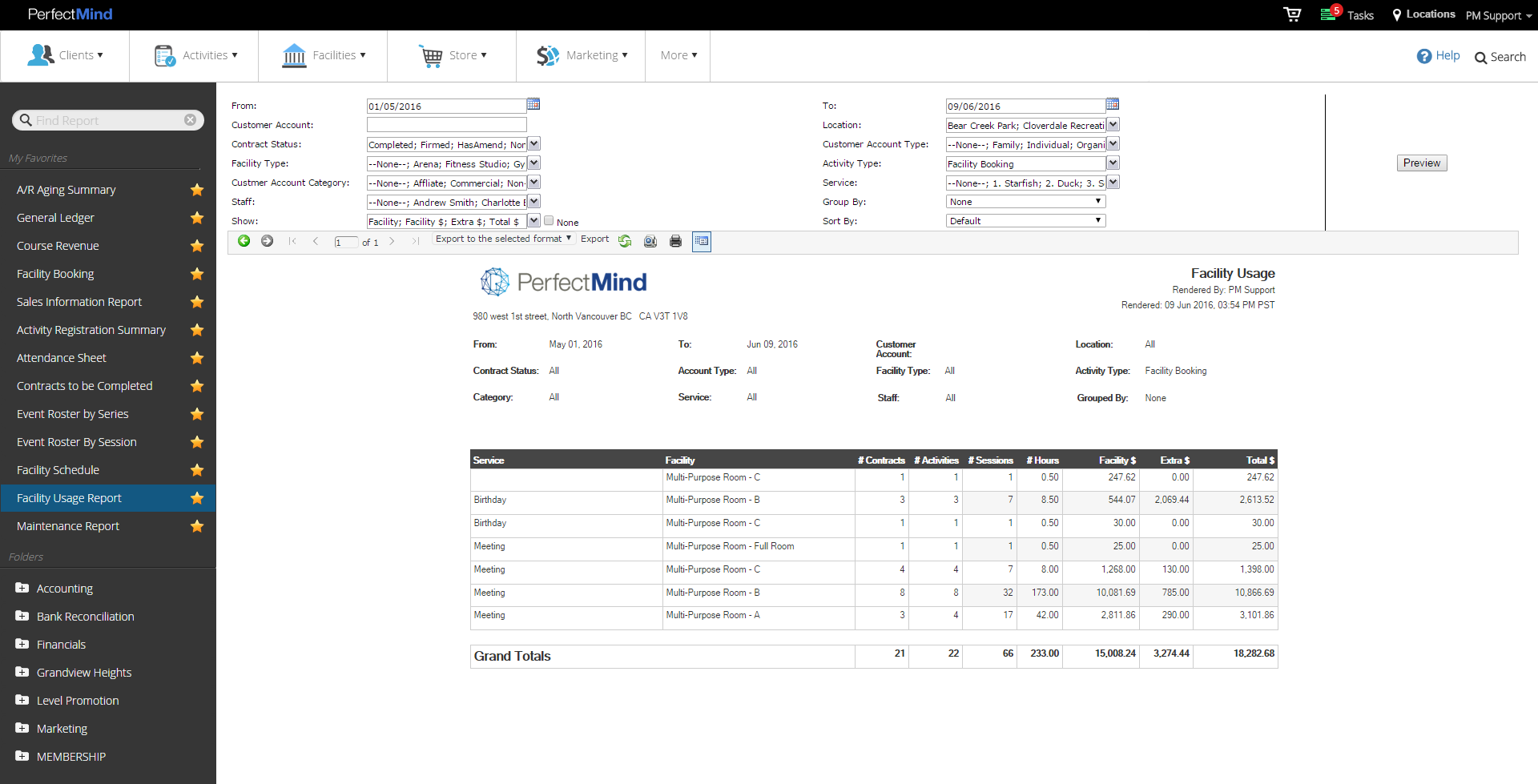Unfavorite the Maintenance Report star
Screen dimensions: 1538x784
[197, 526]
